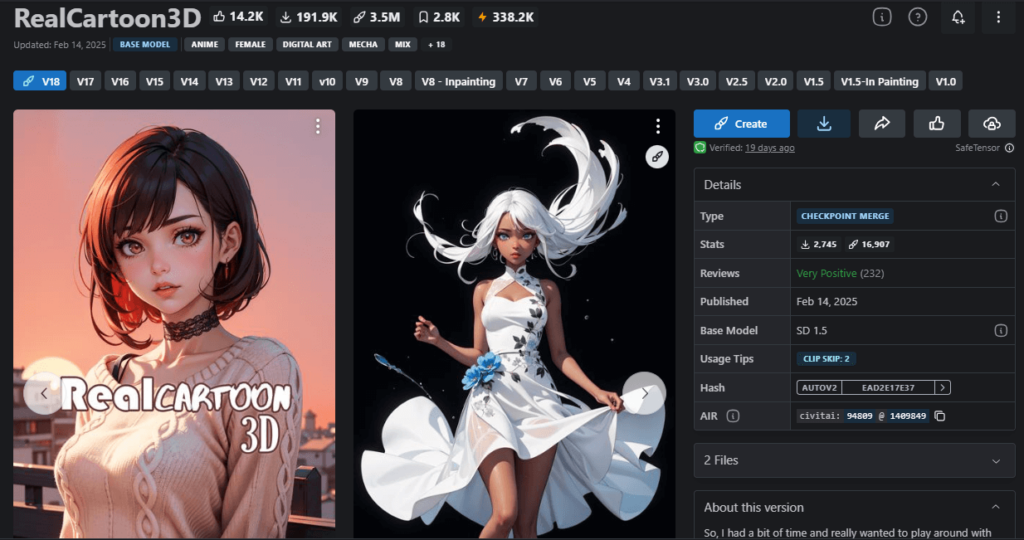Select the V17 version tab

coord(85,81)
